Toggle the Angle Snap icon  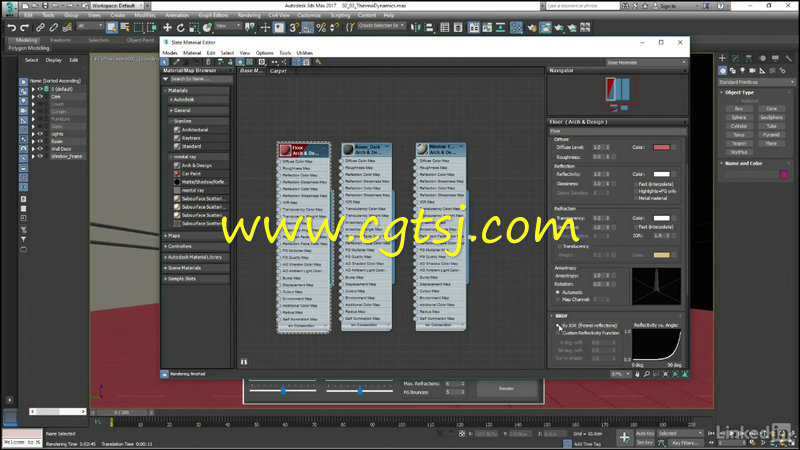308,28
